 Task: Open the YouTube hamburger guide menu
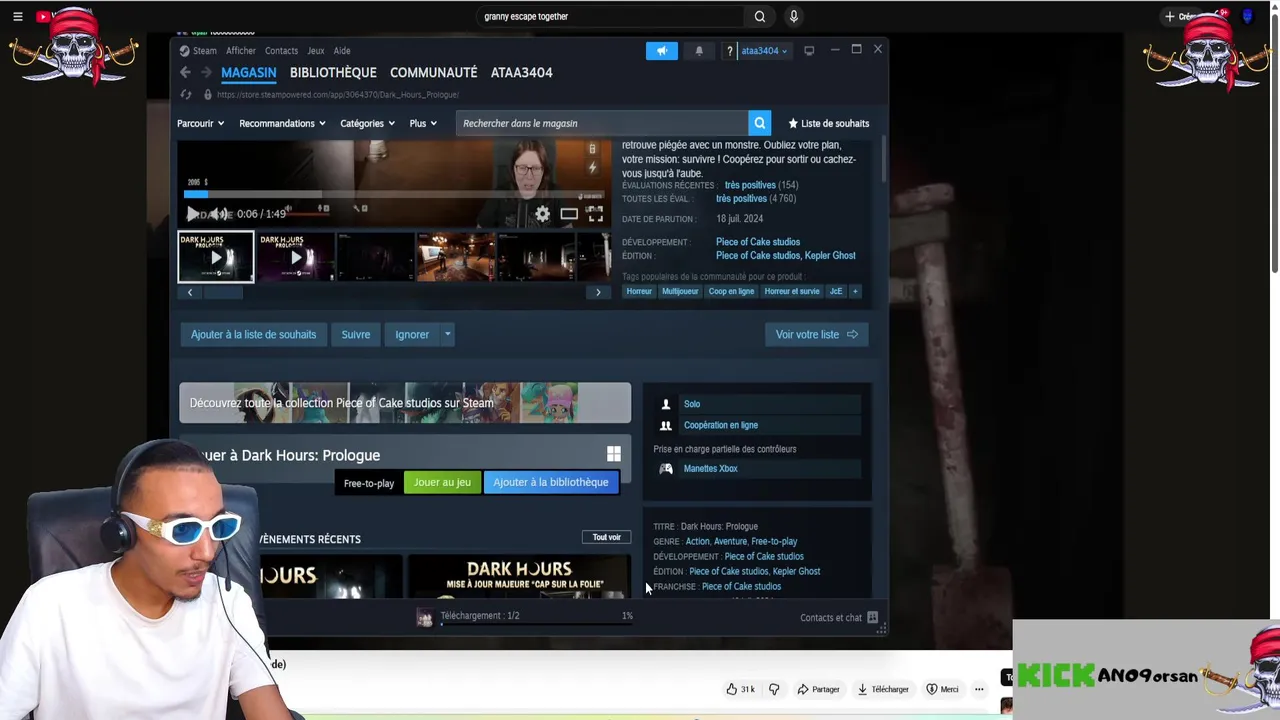coord(17,16)
